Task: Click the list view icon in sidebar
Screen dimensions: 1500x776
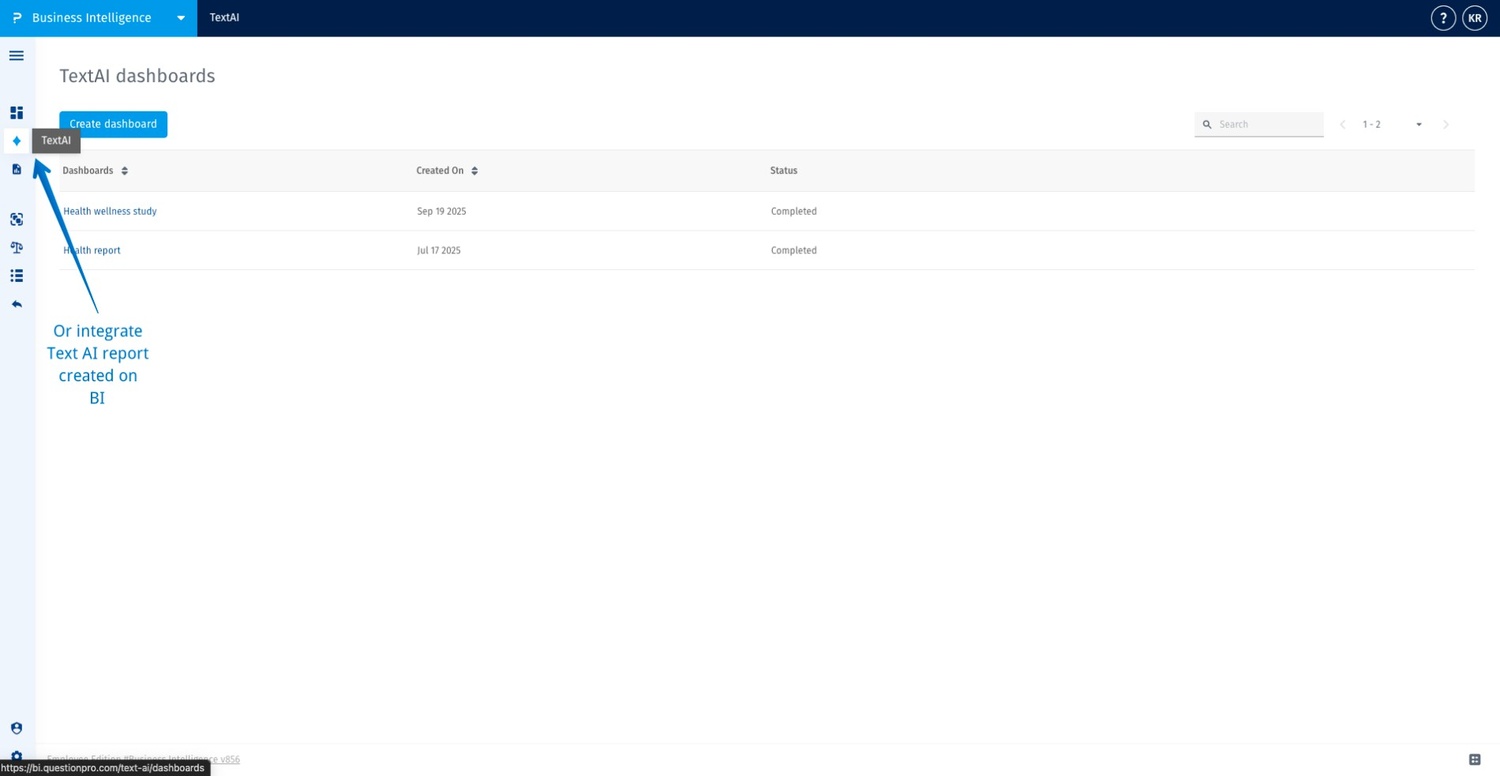Action: click(16, 276)
